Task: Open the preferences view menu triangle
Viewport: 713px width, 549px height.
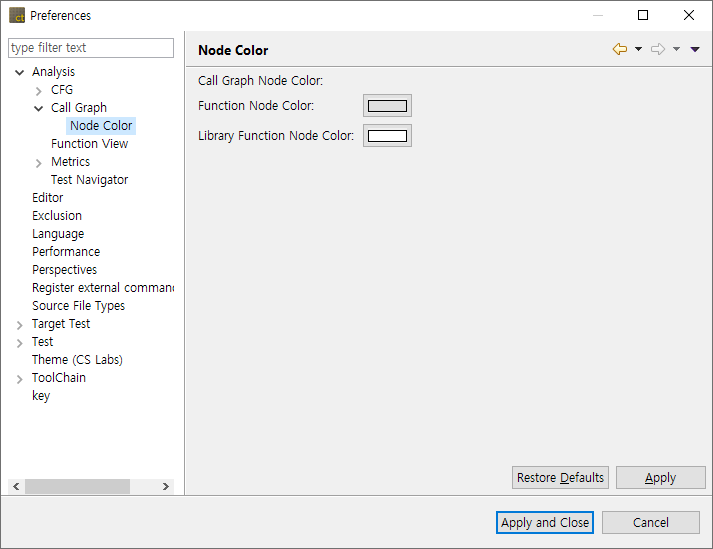Action: (695, 50)
